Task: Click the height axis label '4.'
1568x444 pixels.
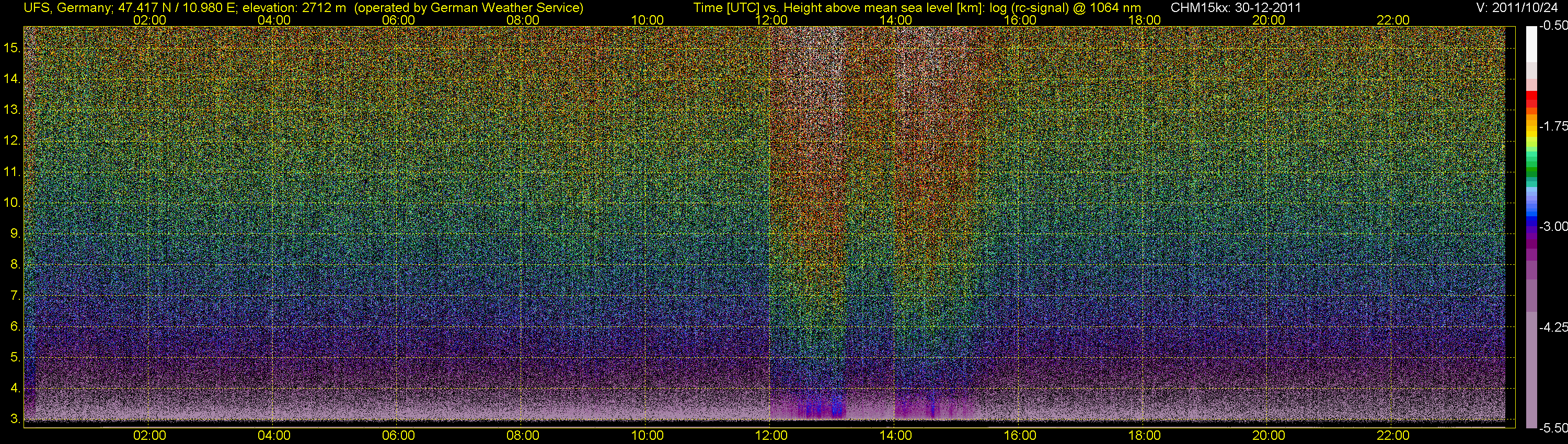Action: (x=15, y=388)
